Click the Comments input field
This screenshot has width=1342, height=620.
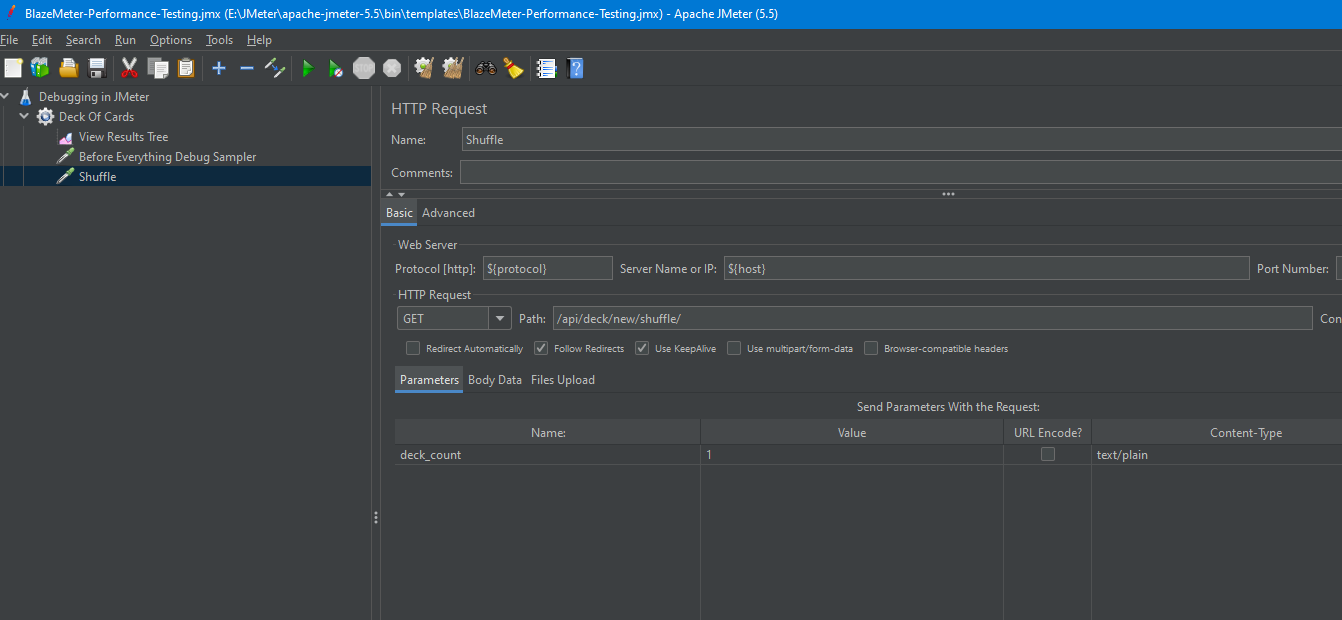pyautogui.click(x=901, y=173)
